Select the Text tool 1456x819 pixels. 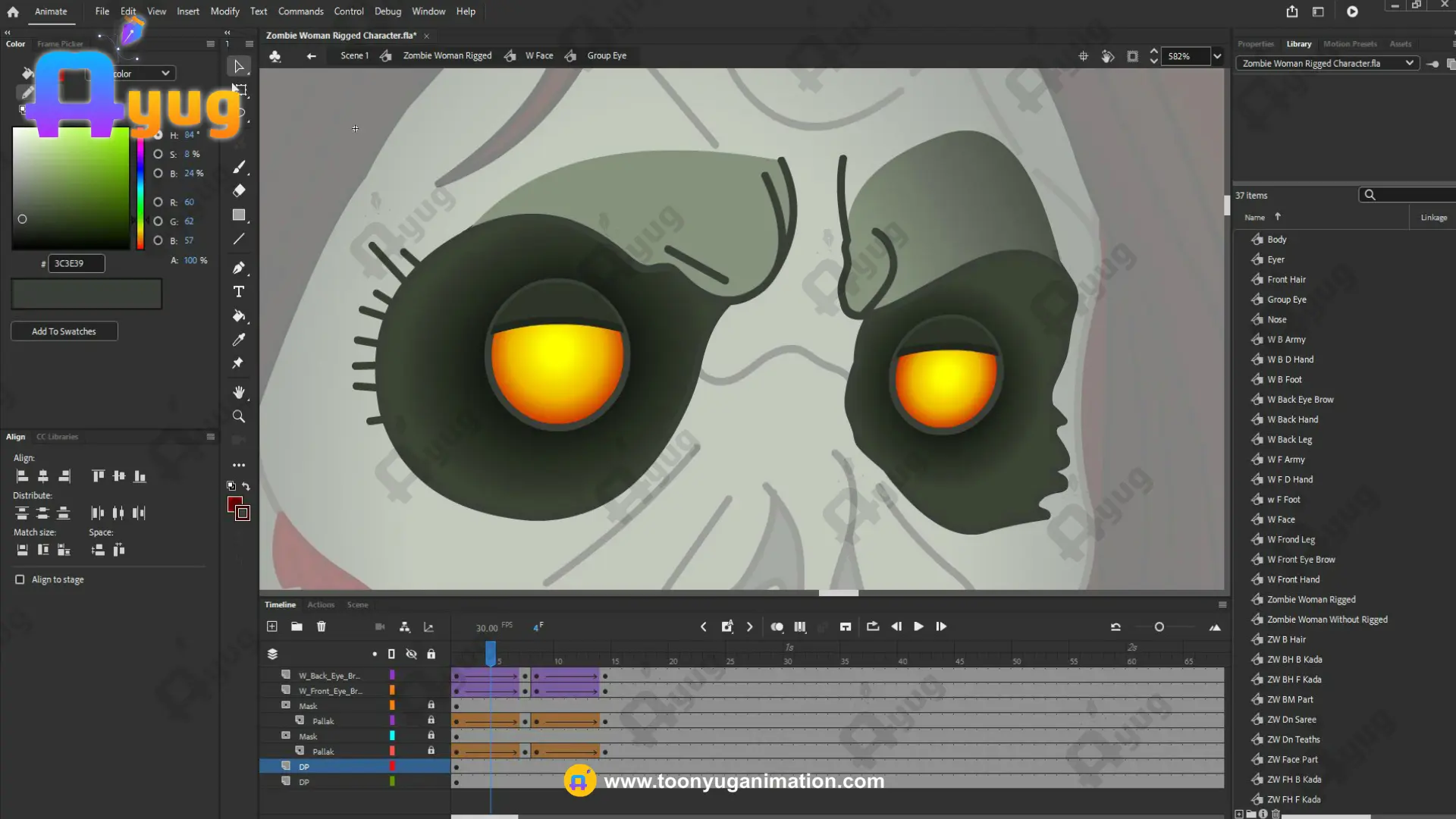238,292
